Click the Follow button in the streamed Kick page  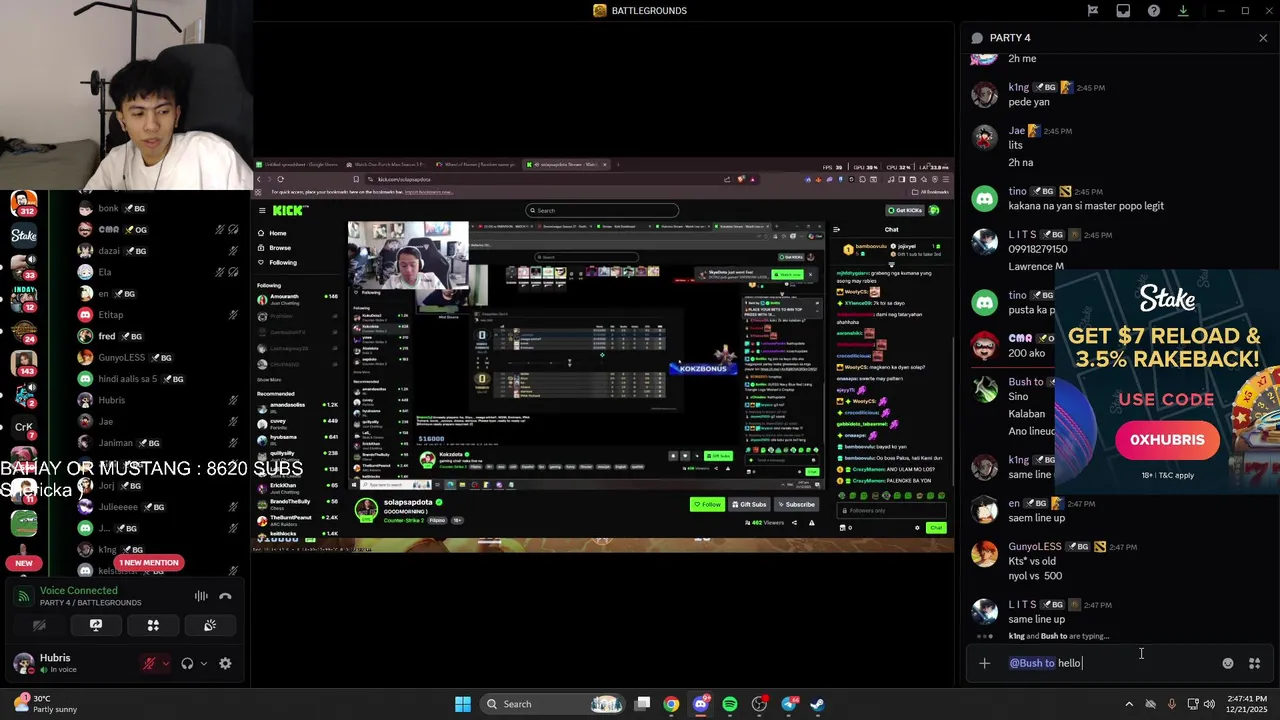[707, 504]
